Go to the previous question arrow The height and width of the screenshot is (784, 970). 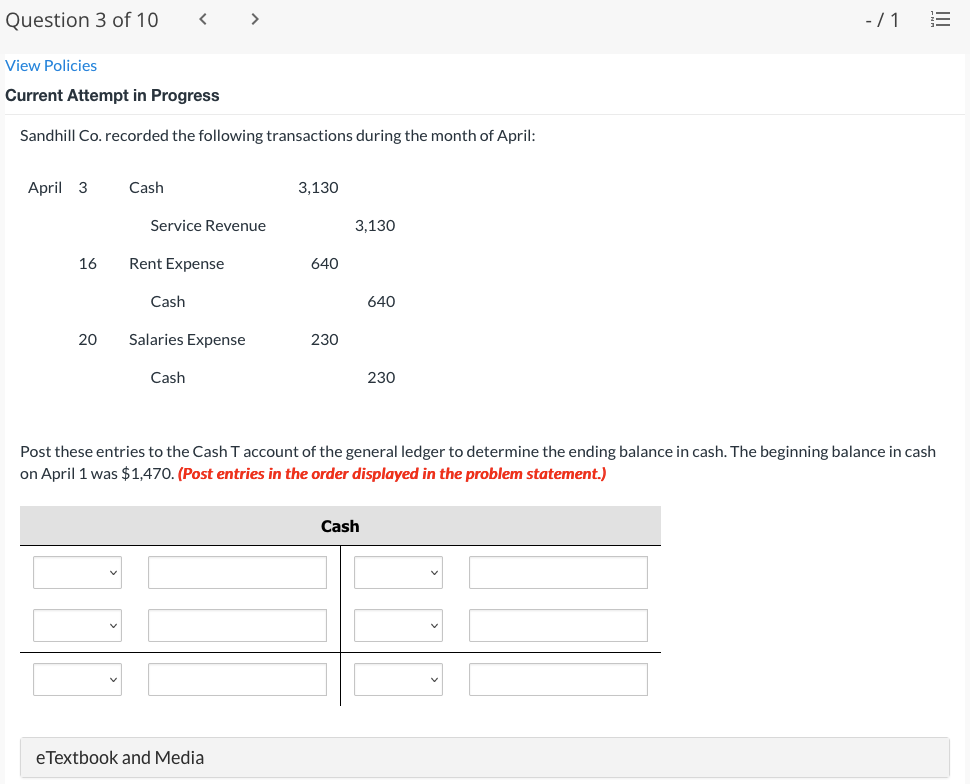(203, 20)
